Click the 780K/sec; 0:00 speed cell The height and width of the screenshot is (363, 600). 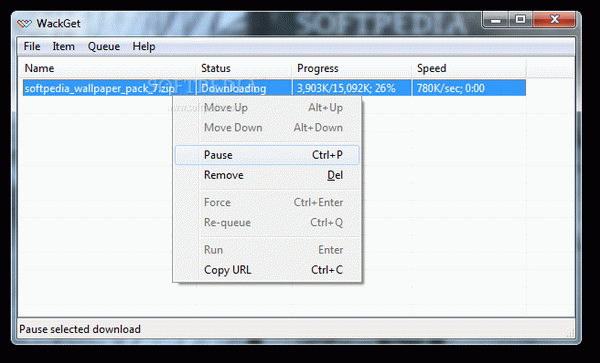469,88
